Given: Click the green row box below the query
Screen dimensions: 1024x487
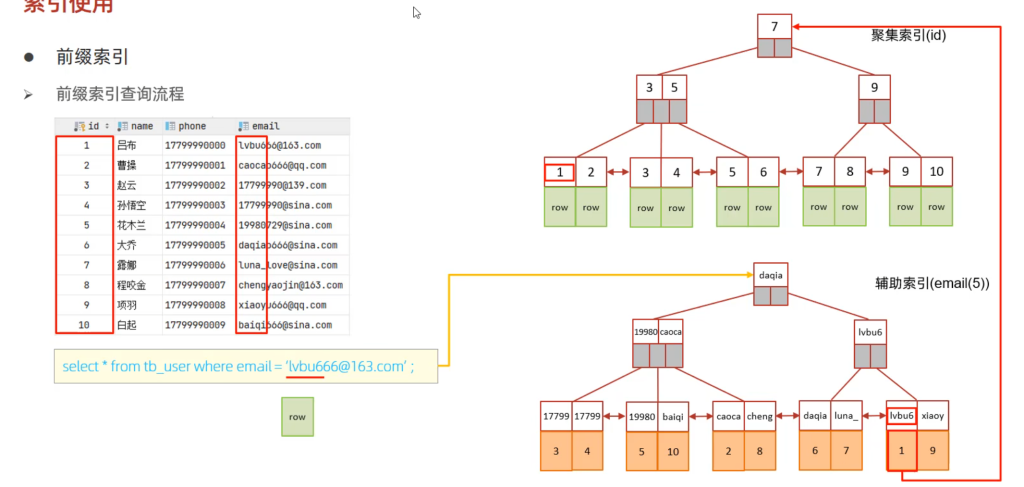Looking at the screenshot, I should (x=297, y=416).
